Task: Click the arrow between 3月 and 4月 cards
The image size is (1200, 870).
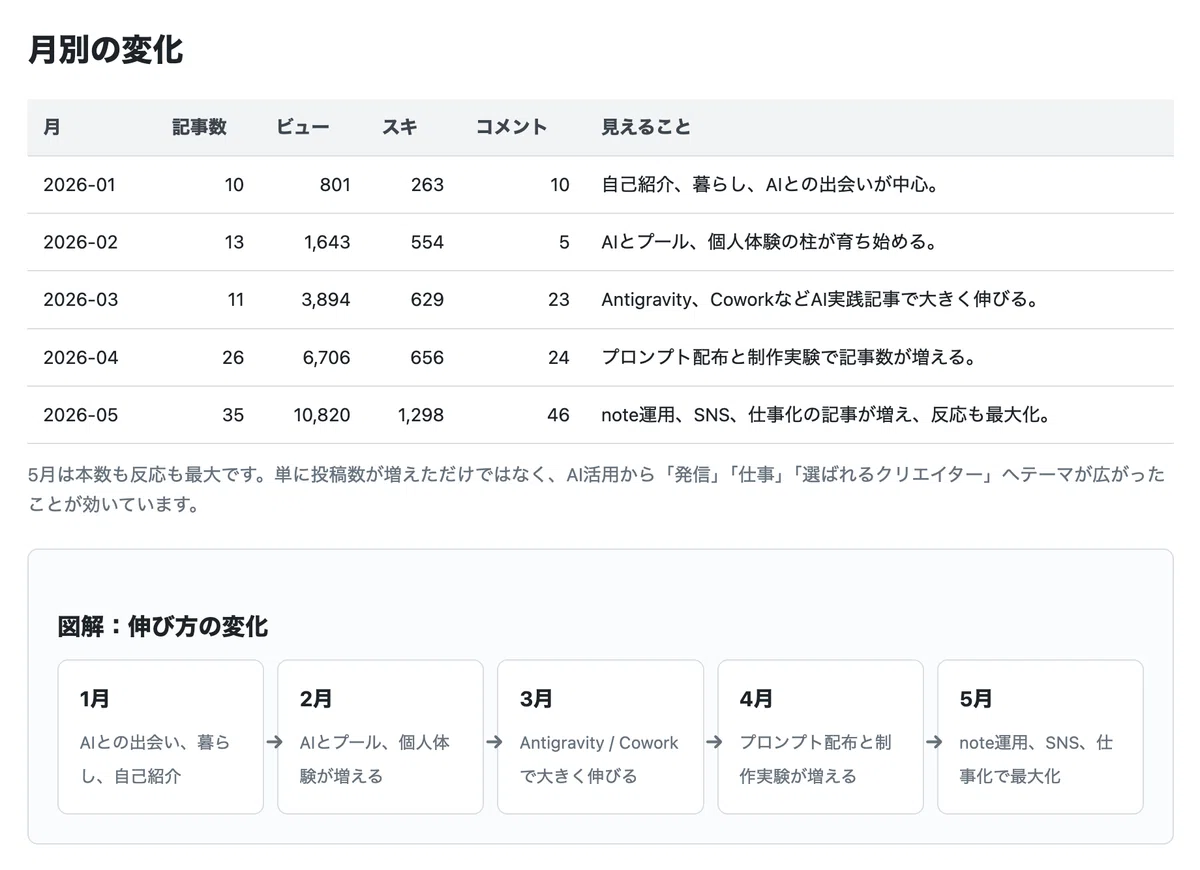Action: 714,742
